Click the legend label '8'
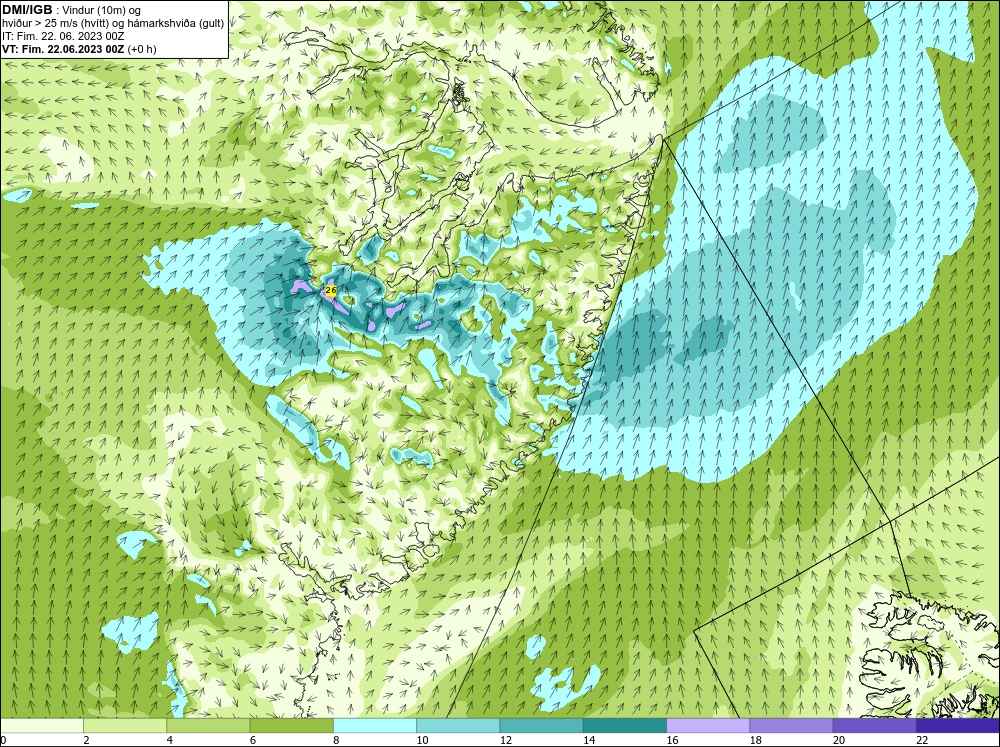The image size is (1000, 747). [336, 740]
